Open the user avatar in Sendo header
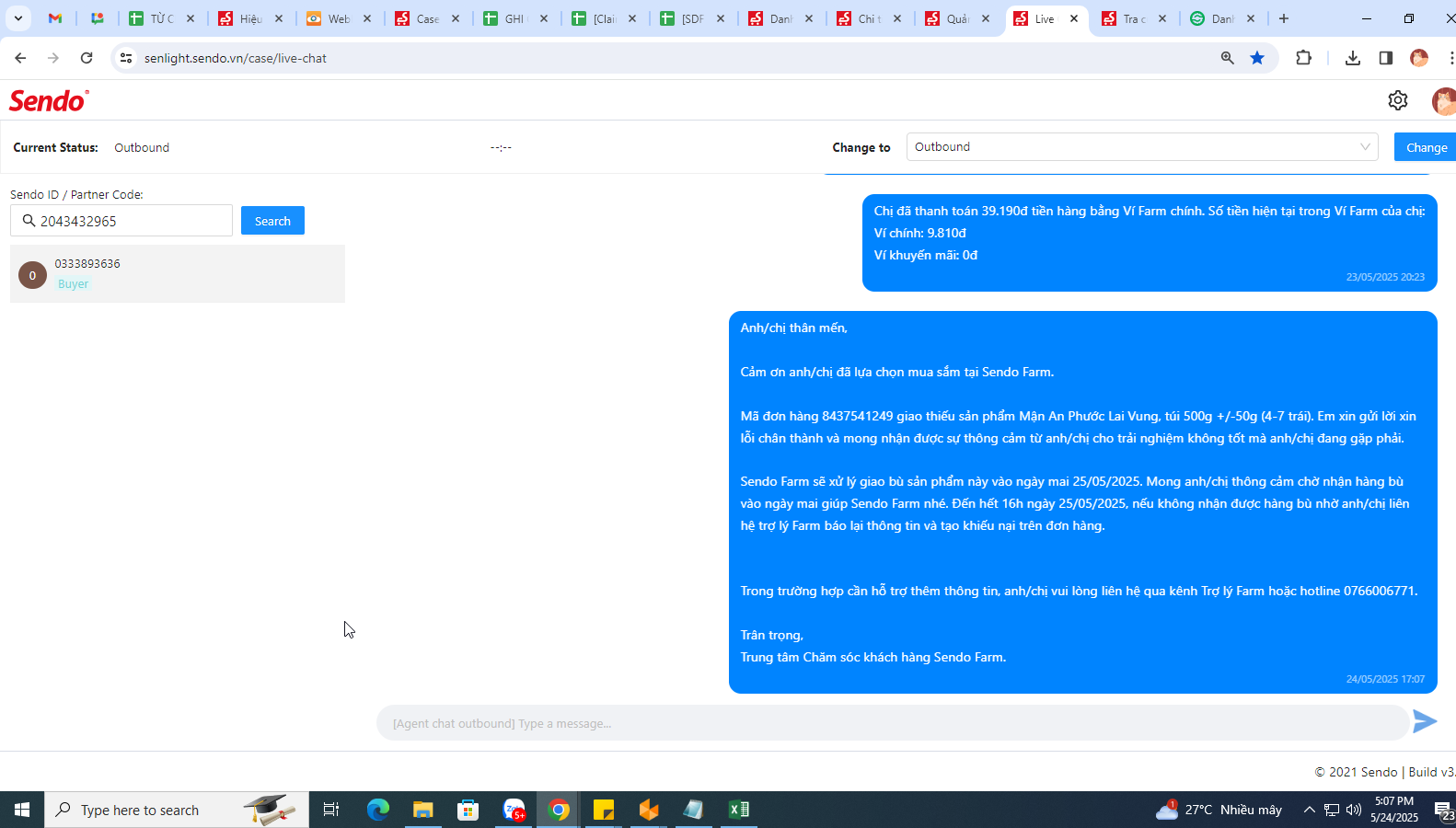The width and height of the screenshot is (1456, 828). [x=1444, y=101]
